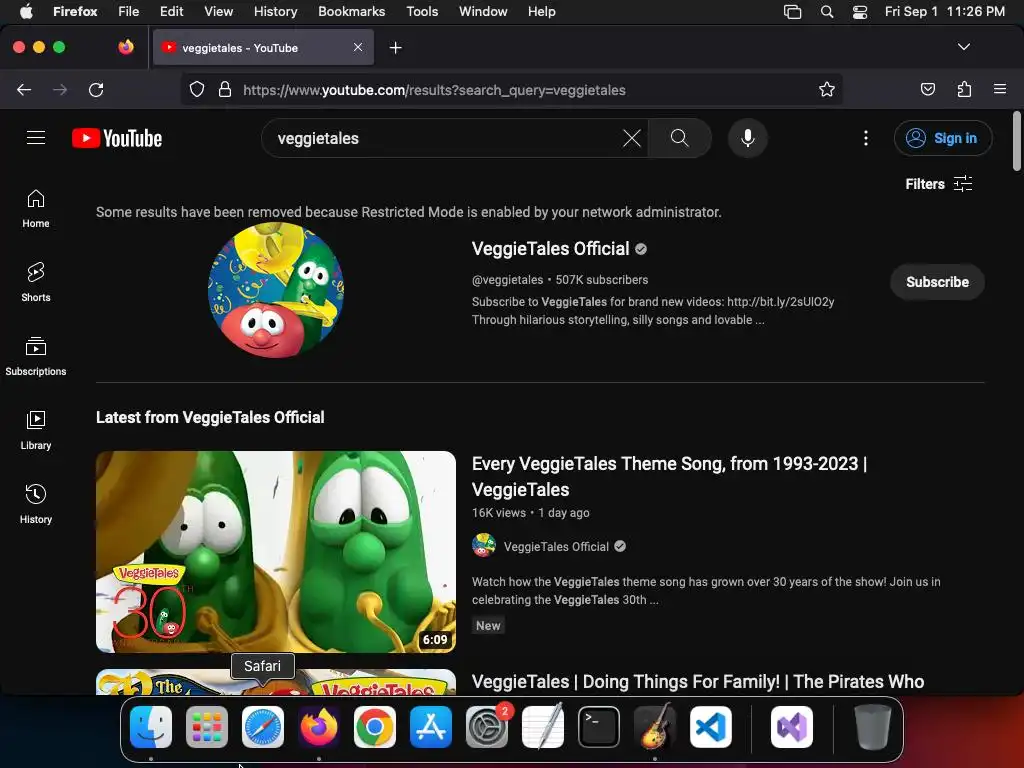Open VeggieTales Official channel title
Image resolution: width=1024 pixels, height=768 pixels.
[x=551, y=249]
